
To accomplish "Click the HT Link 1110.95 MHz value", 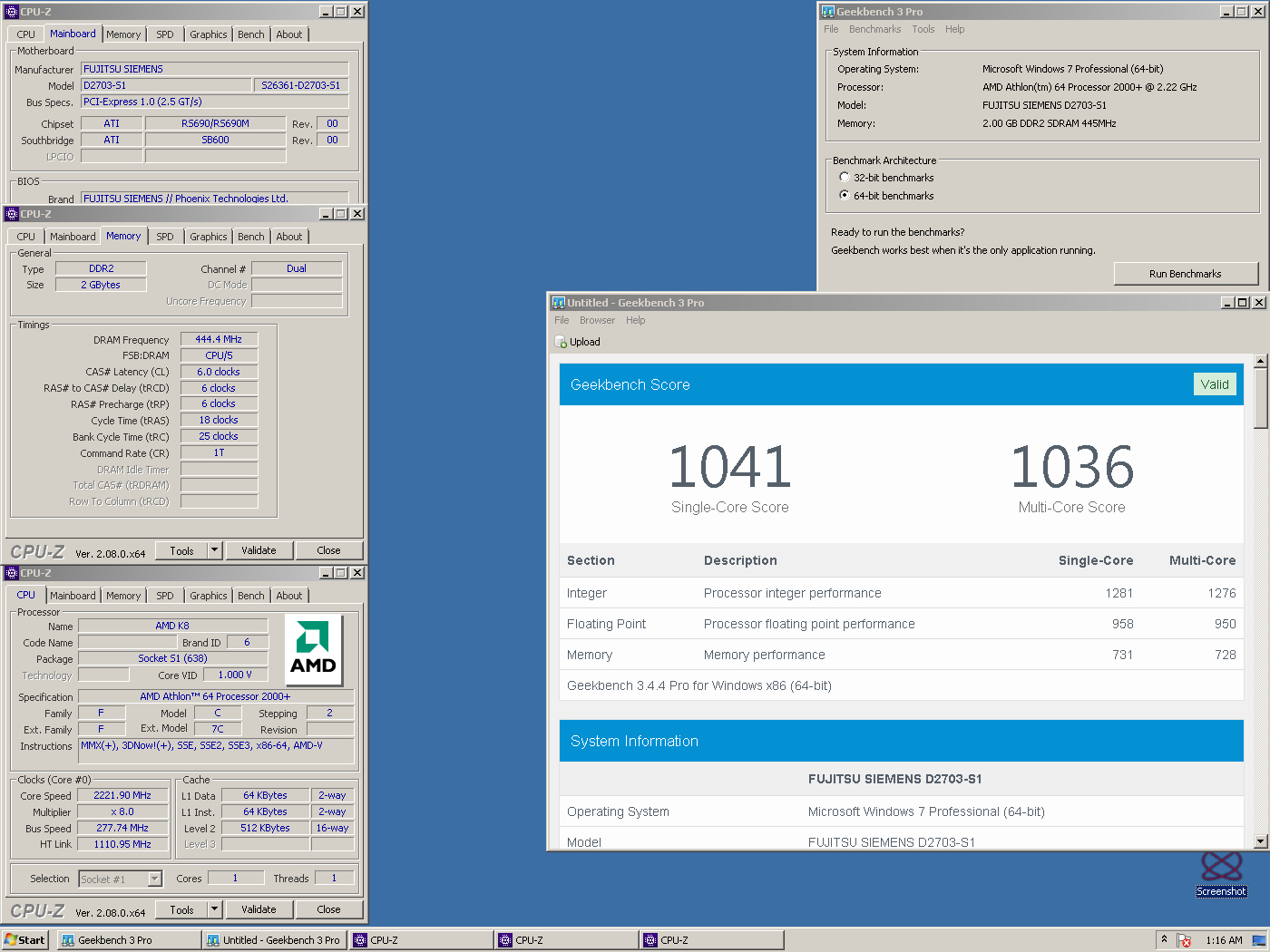I will [x=122, y=844].
